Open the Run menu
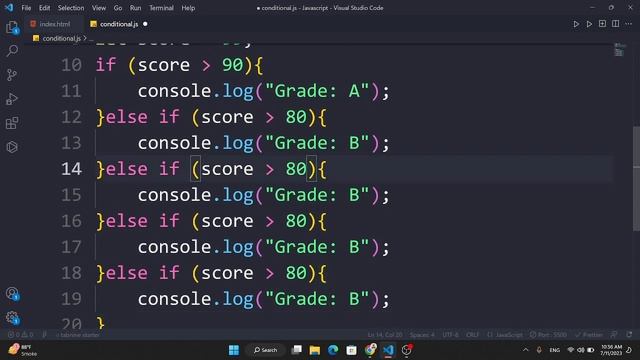Viewport: 640px width, 360px height. coord(135,8)
